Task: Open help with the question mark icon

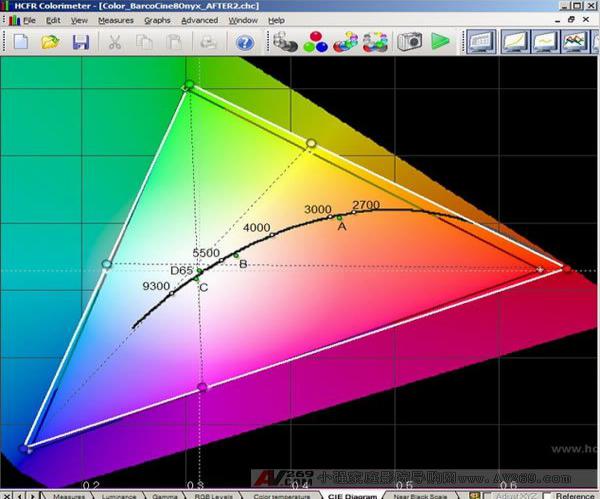Action: pyautogui.click(x=244, y=42)
